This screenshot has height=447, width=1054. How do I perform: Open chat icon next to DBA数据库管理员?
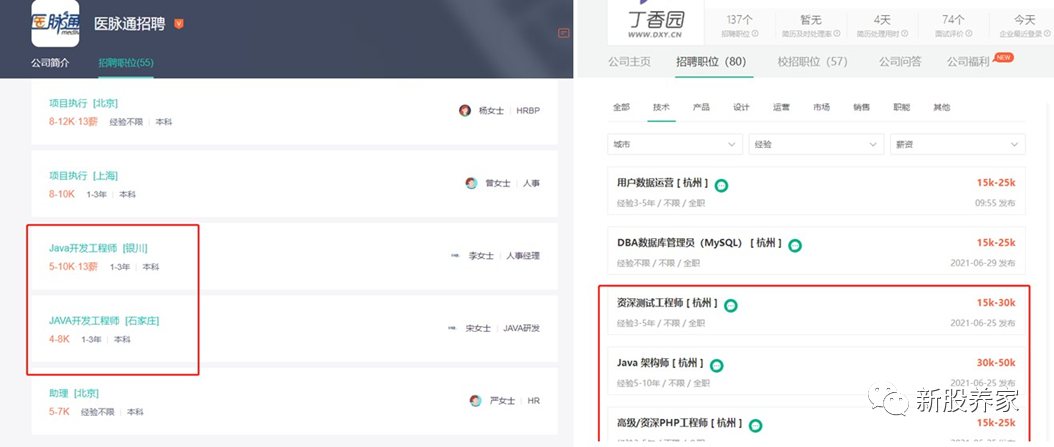[795, 245]
